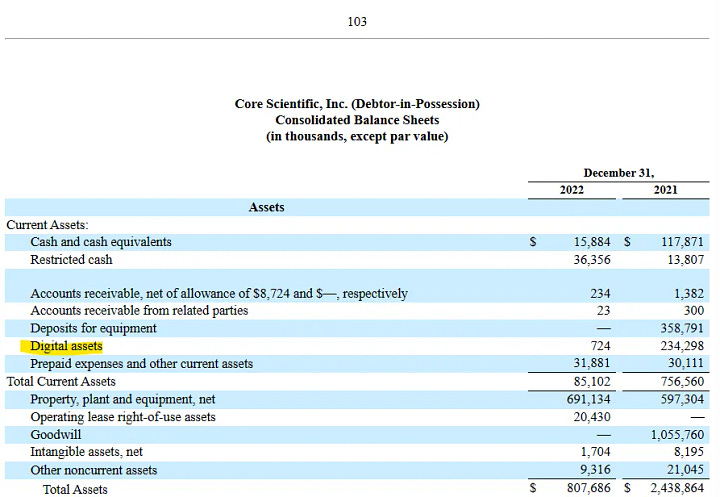This screenshot has height=497, width=720.
Task: Click the page number 103
Action: (357, 22)
